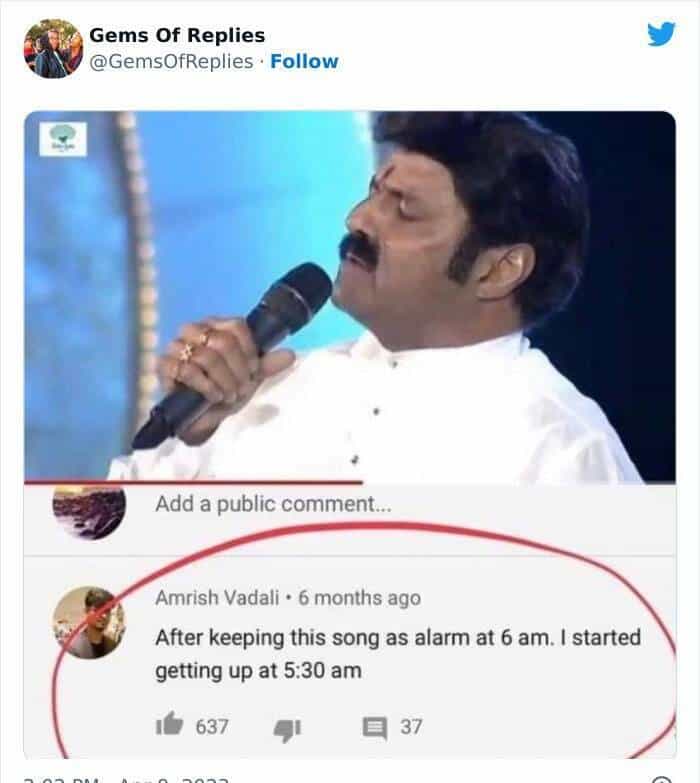Click the user avatar beside comment box
Screen dimensions: 700x783
[89, 512]
